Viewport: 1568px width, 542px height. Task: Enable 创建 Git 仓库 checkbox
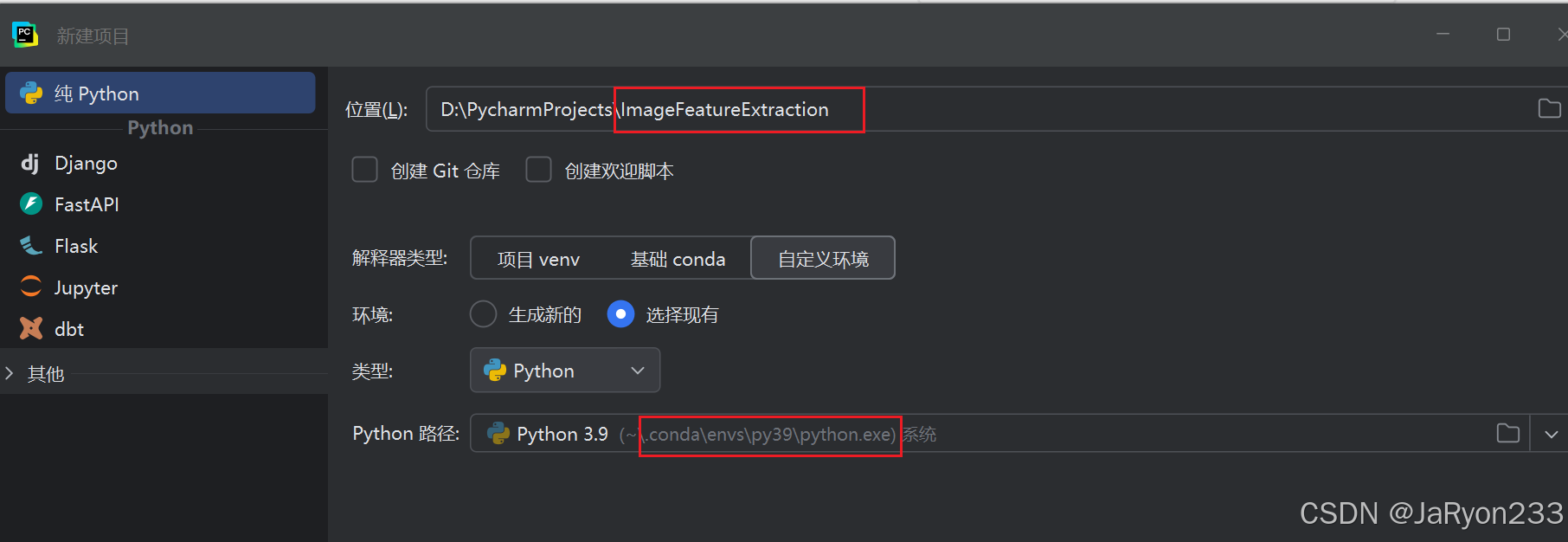364,170
